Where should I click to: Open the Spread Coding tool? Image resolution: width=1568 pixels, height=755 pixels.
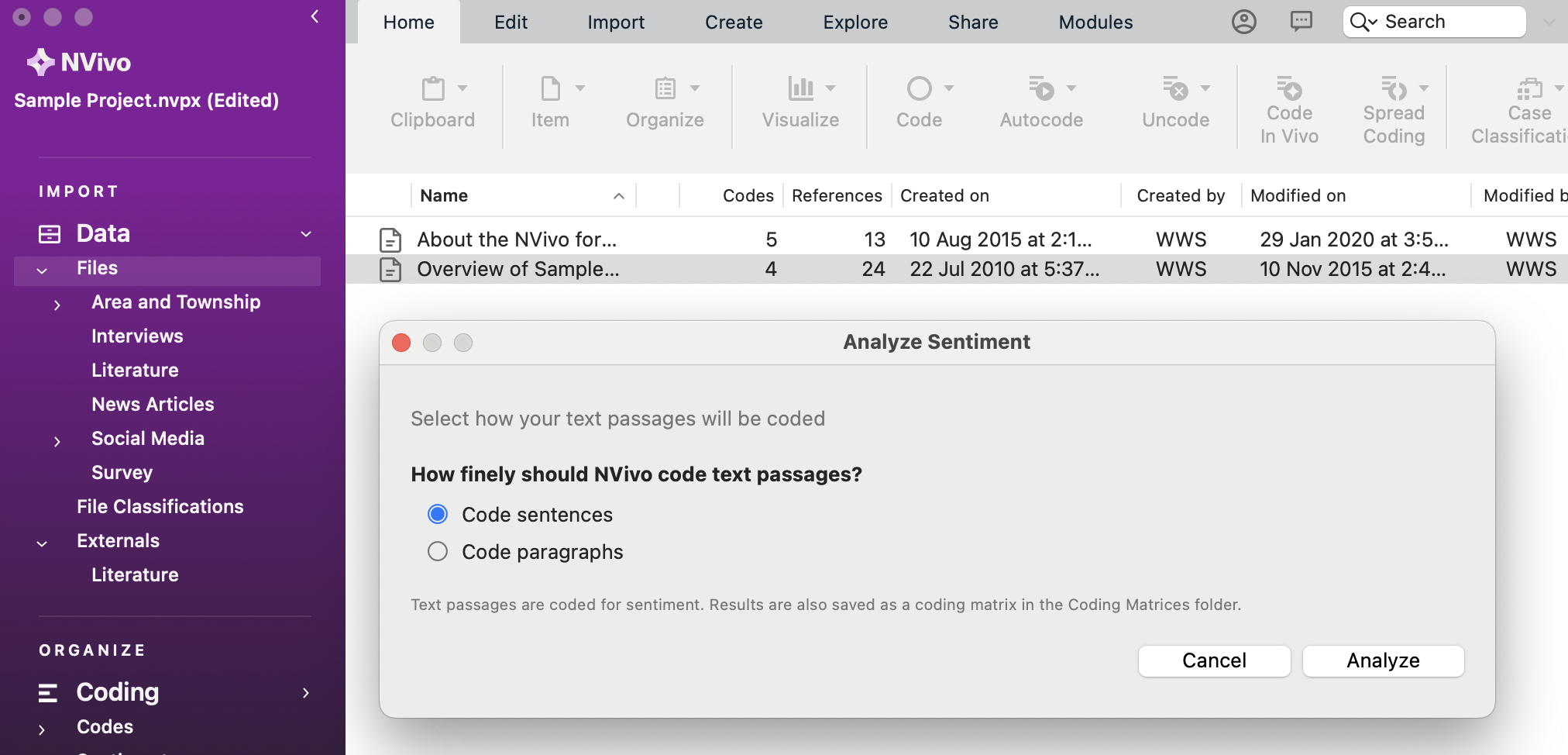click(1394, 89)
